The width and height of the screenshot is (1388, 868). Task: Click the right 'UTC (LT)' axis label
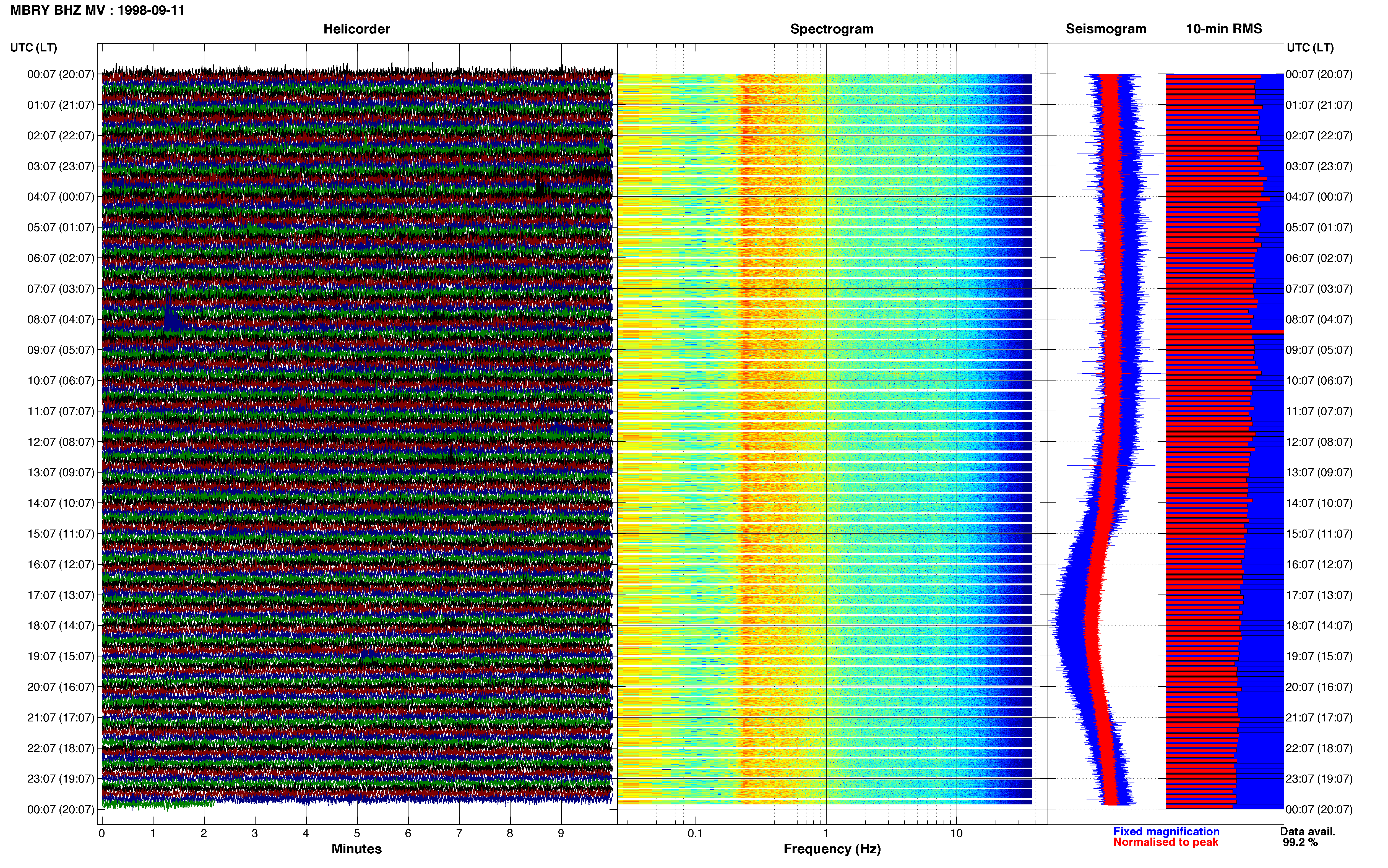click(x=1310, y=48)
